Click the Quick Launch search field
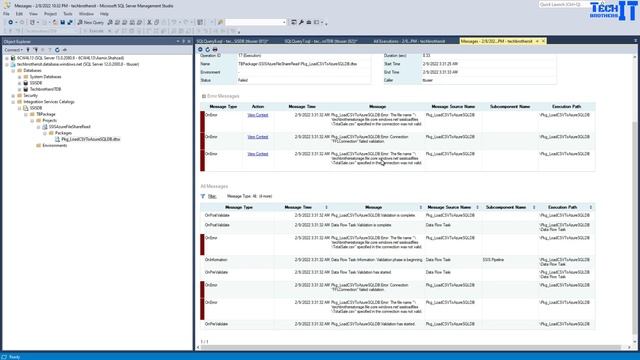The width and height of the screenshot is (640, 360). tap(563, 4)
